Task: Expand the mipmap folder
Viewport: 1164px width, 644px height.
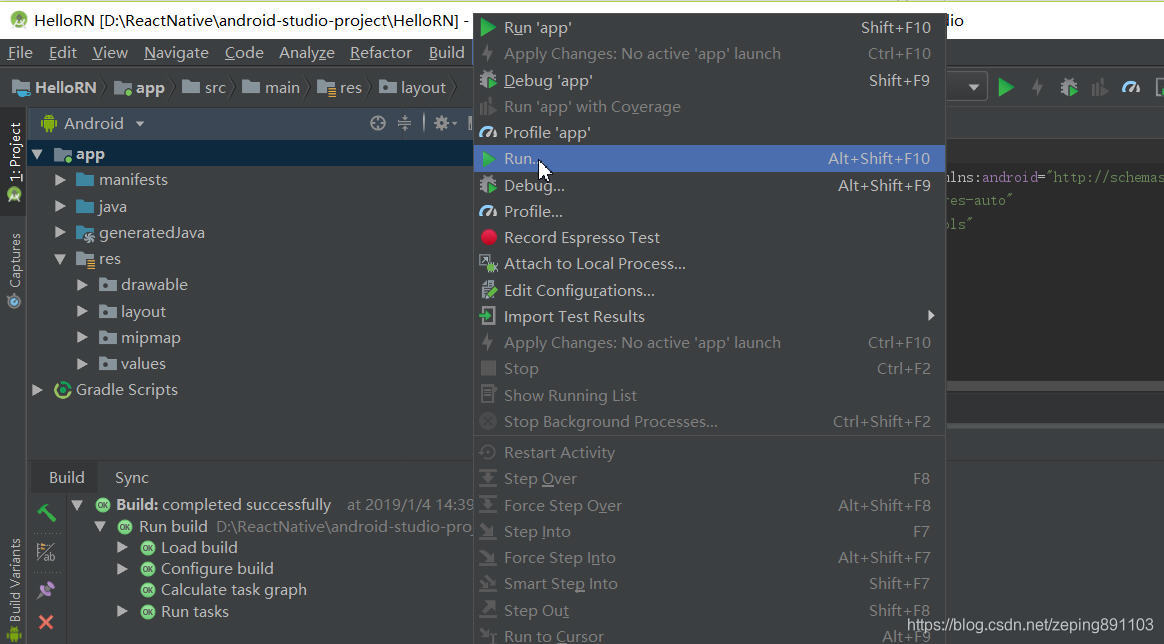Action: click(x=82, y=338)
